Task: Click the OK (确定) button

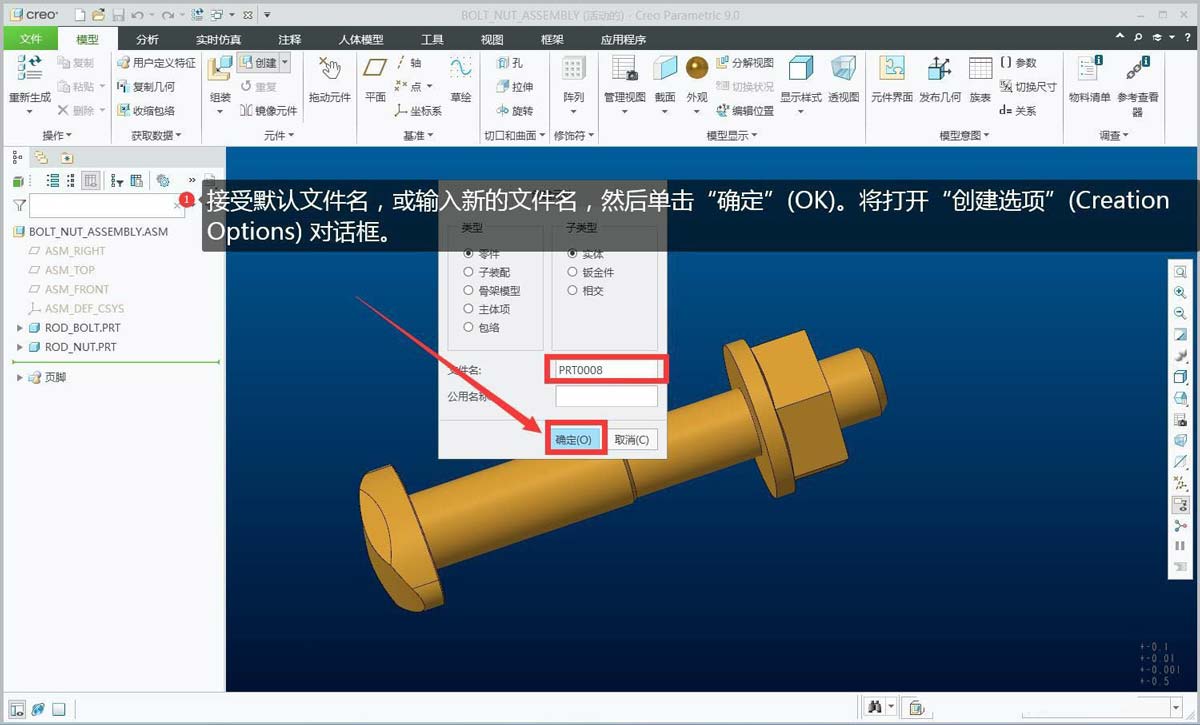Action: tap(575, 439)
